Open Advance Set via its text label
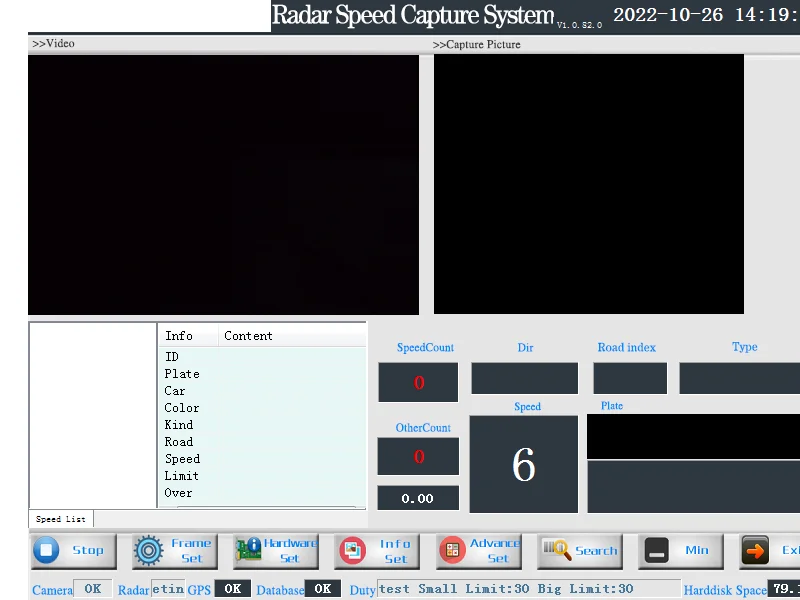800x600 pixels. [495, 551]
